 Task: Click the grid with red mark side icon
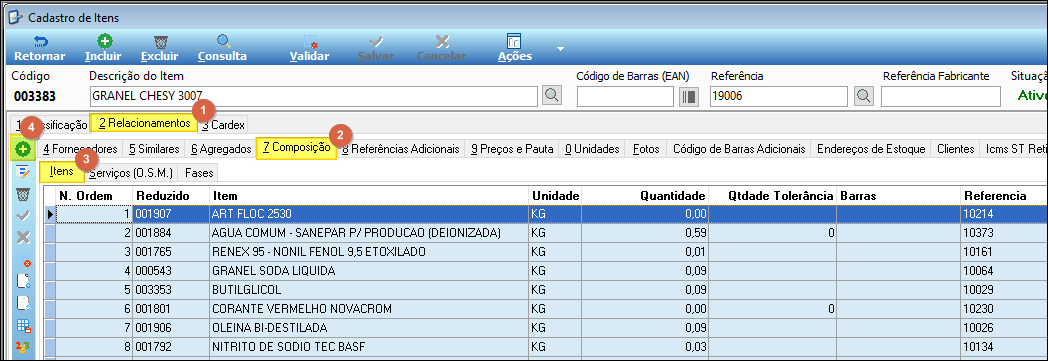(x=23, y=259)
